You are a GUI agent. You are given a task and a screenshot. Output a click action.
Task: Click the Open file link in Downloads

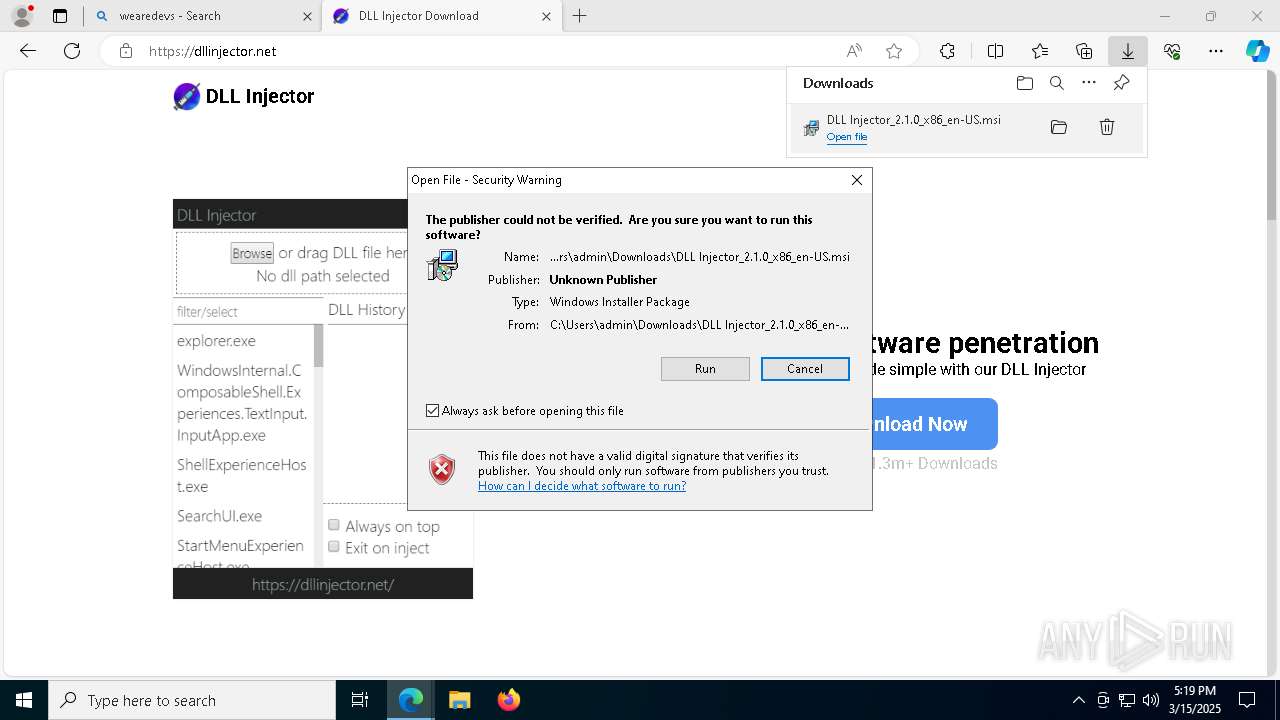[847, 137]
